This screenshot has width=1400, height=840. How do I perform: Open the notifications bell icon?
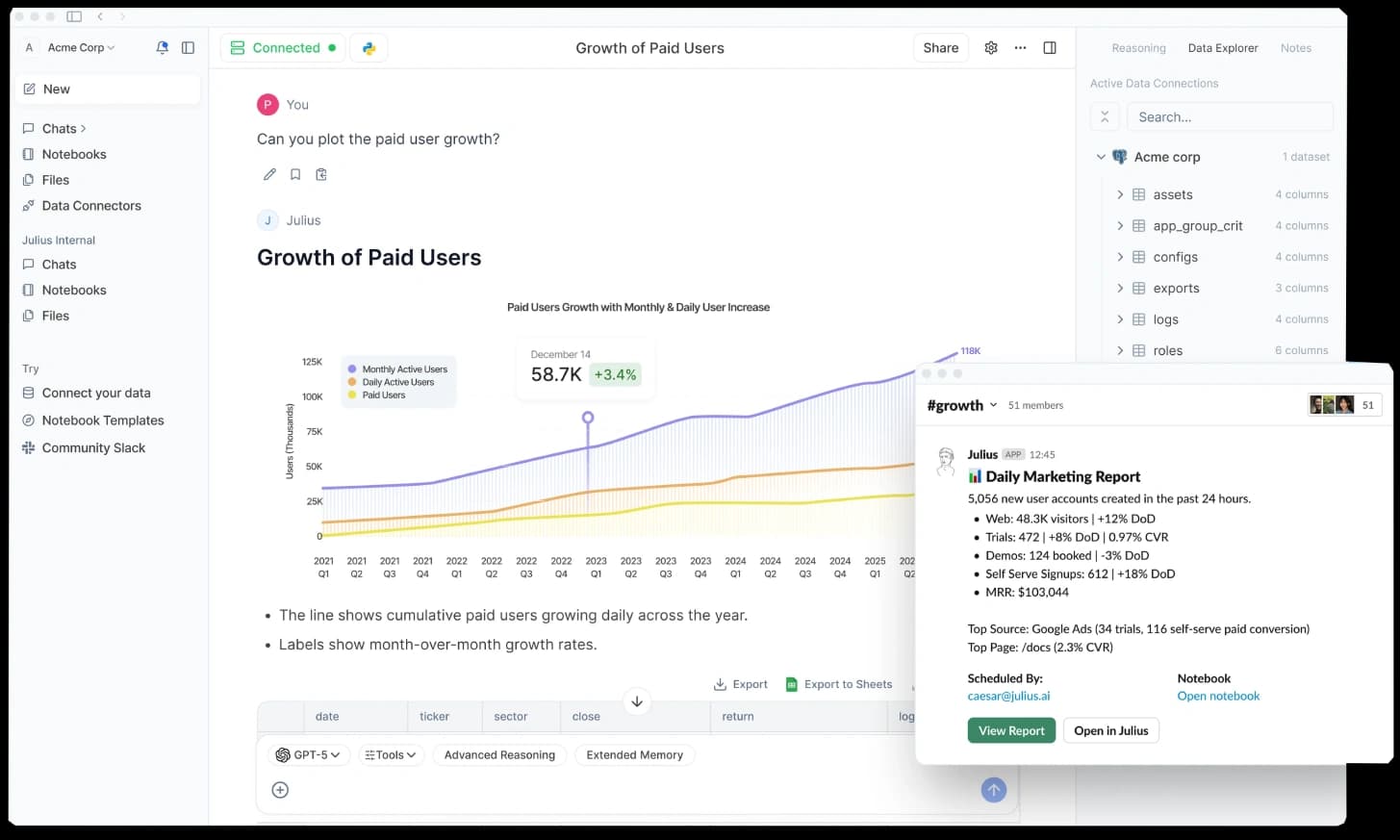coord(162,47)
